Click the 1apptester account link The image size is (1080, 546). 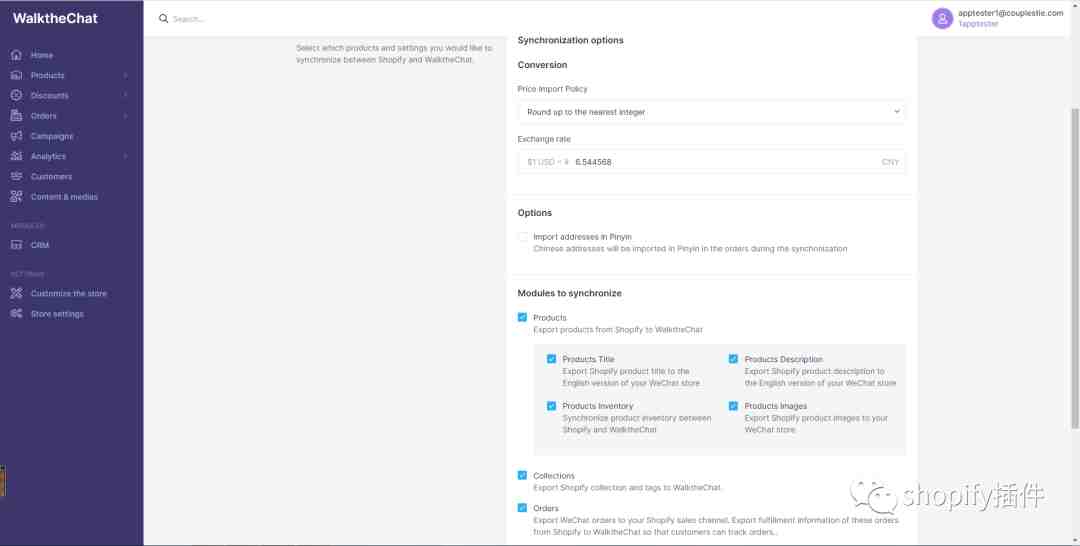[x=978, y=24]
